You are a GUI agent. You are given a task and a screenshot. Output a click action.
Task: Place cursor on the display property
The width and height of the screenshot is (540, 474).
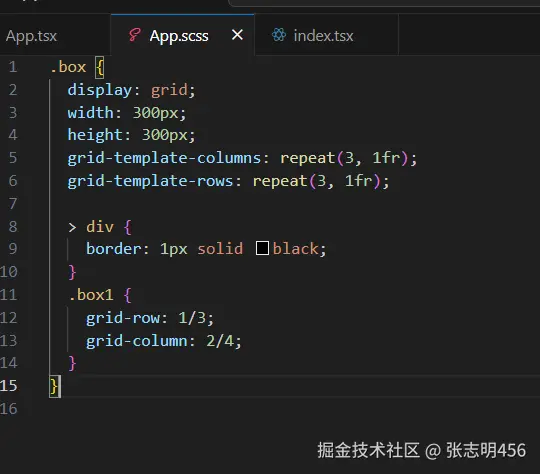click(100, 90)
